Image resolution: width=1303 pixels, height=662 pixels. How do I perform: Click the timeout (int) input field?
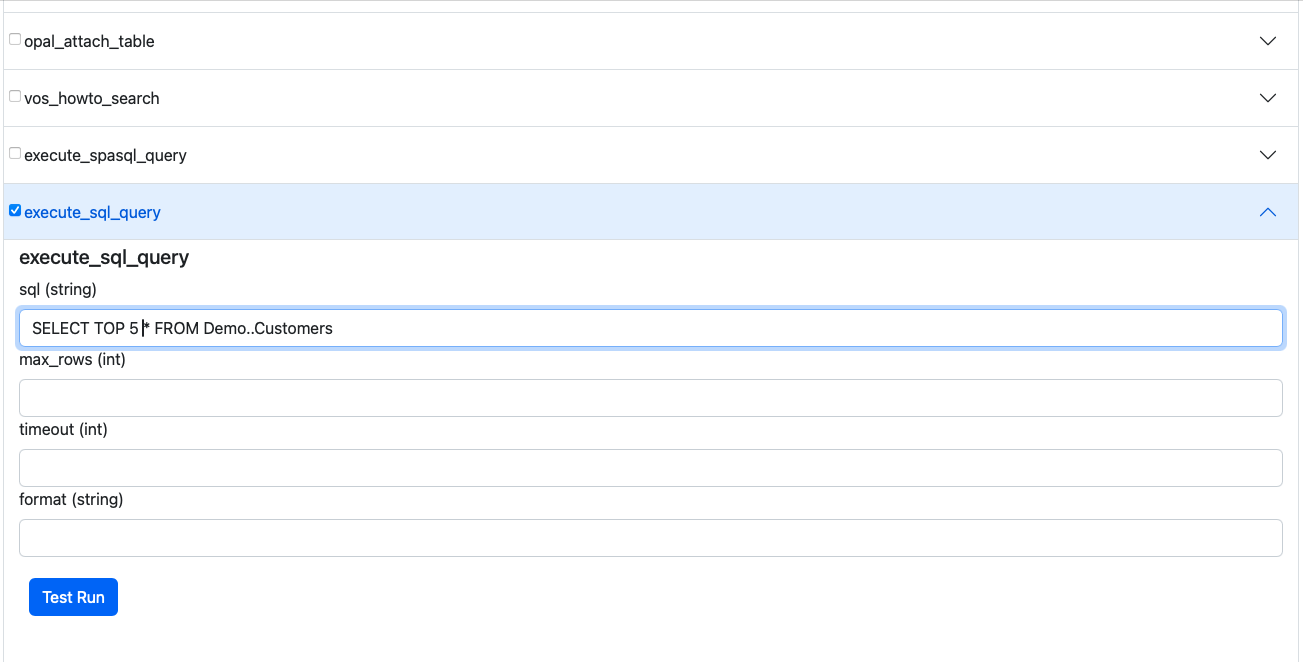click(x=651, y=468)
